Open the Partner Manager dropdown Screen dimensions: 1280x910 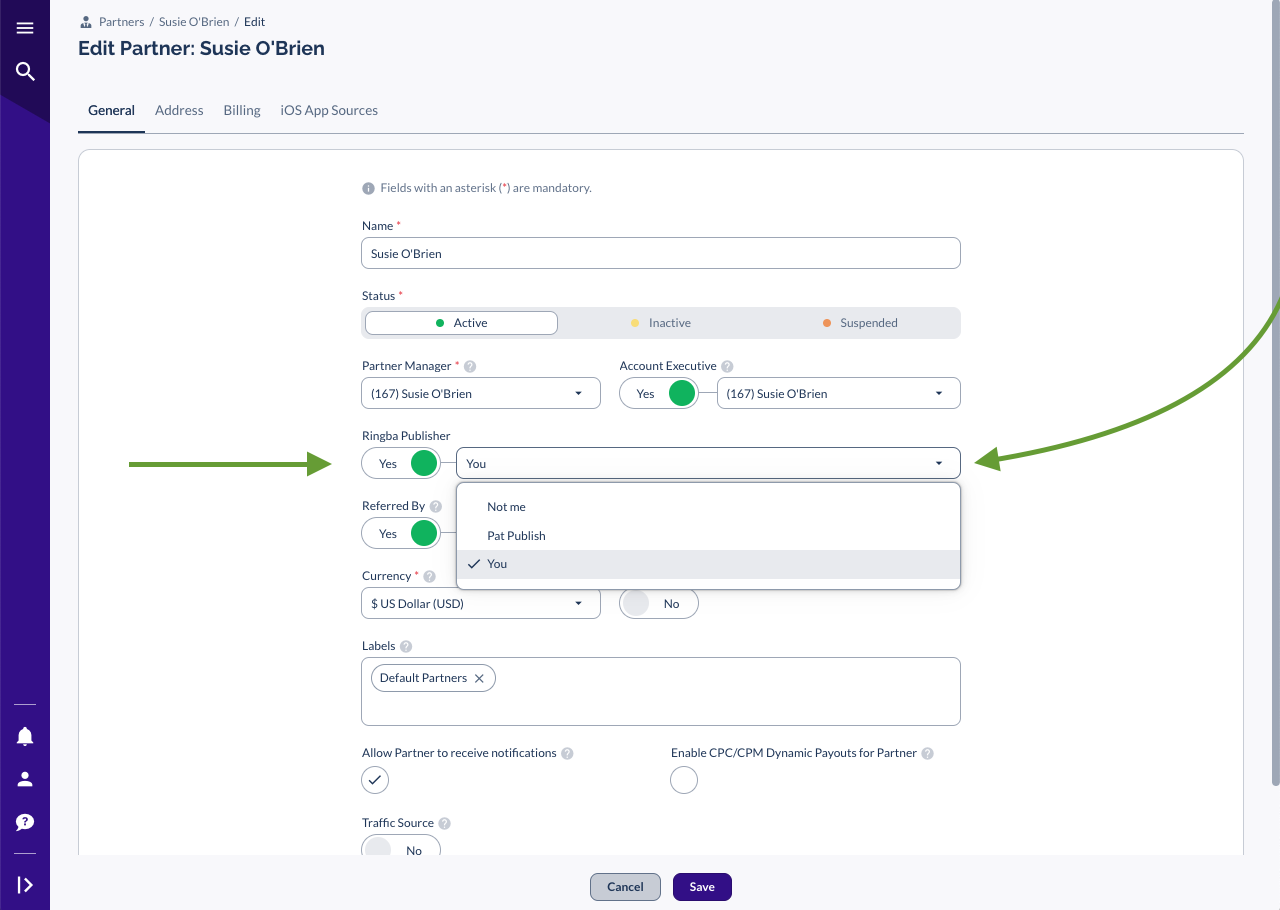tap(481, 393)
